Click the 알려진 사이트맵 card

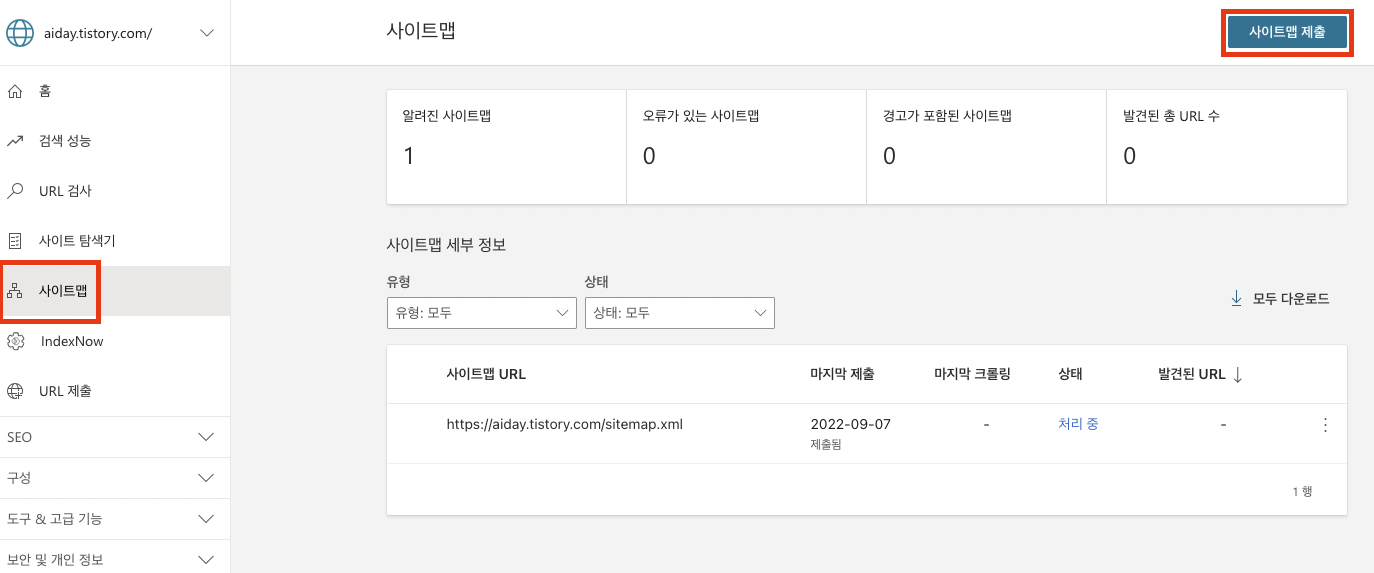[x=507, y=146]
